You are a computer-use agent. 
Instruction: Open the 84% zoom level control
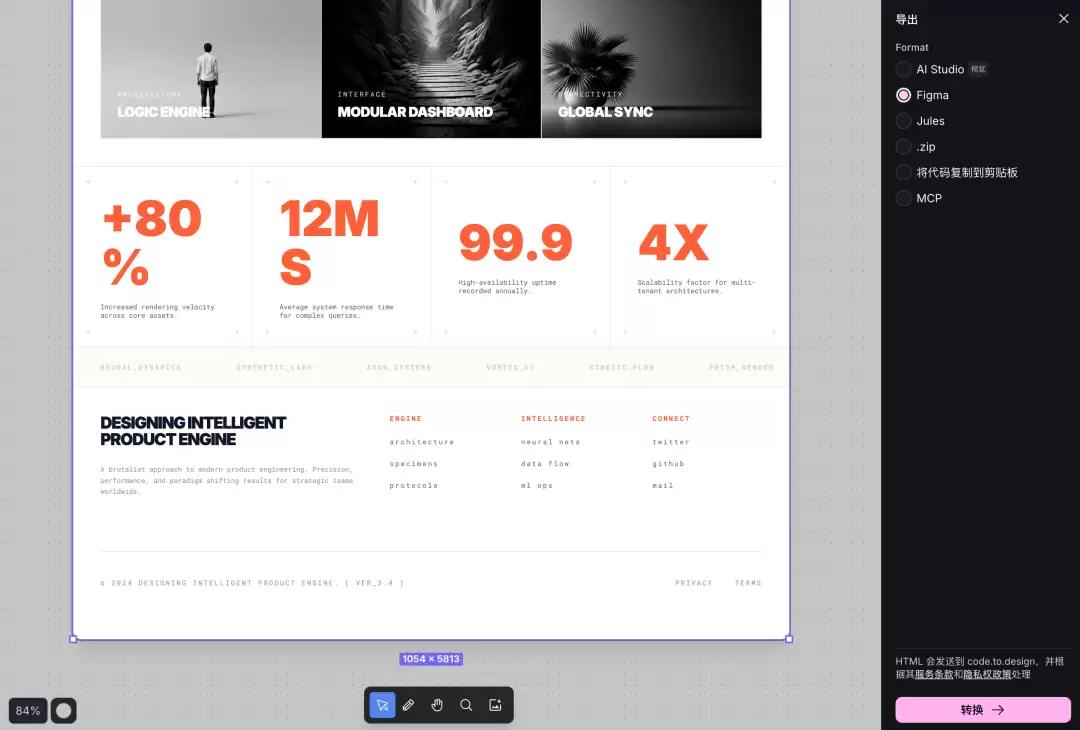(x=28, y=711)
